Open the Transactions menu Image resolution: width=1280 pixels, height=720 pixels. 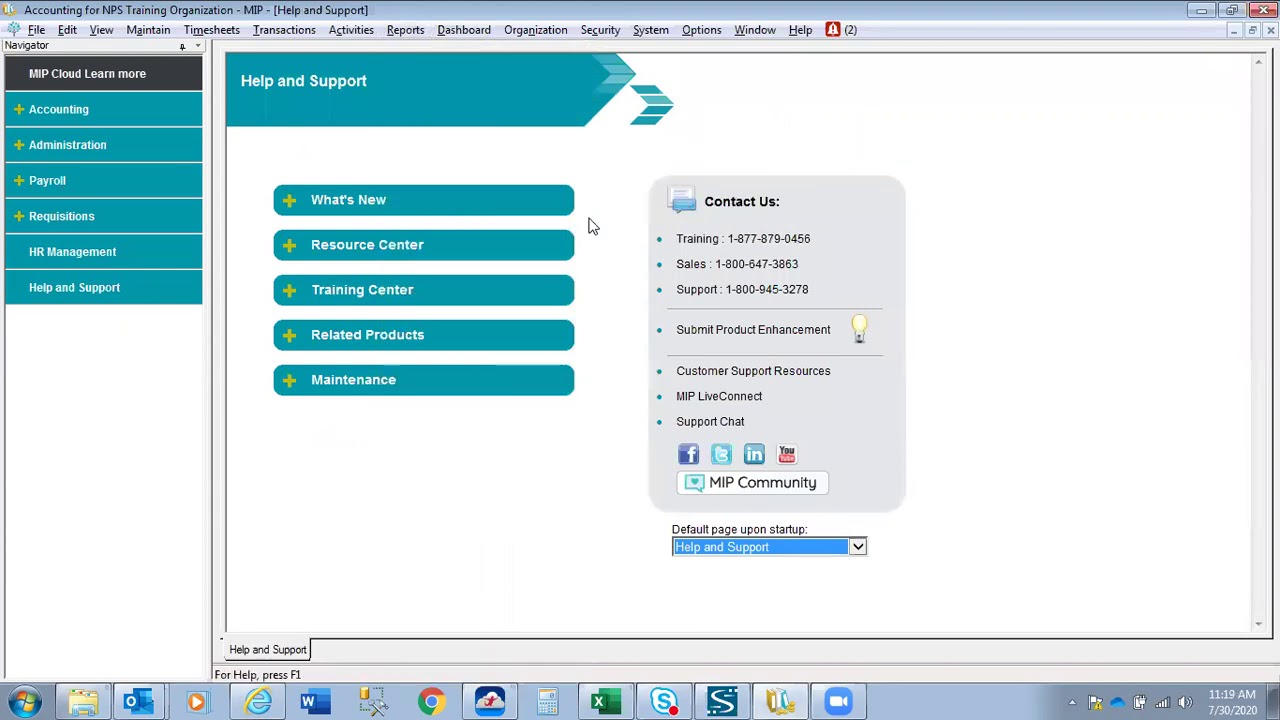tap(284, 30)
